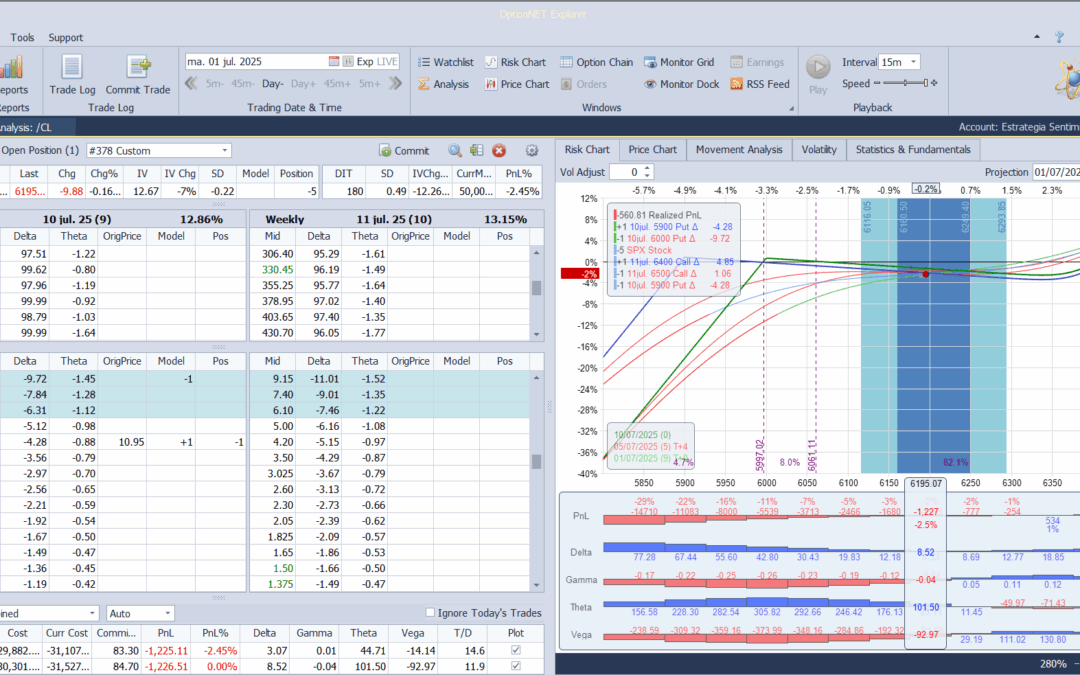The image size is (1080, 675).
Task: Open the Option Chain window
Action: 596,62
